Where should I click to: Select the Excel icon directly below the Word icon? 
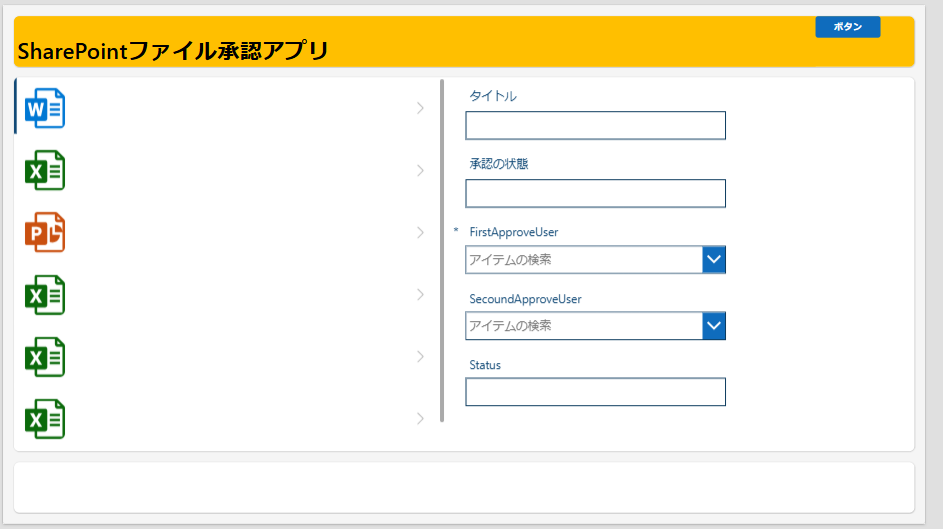[45, 170]
